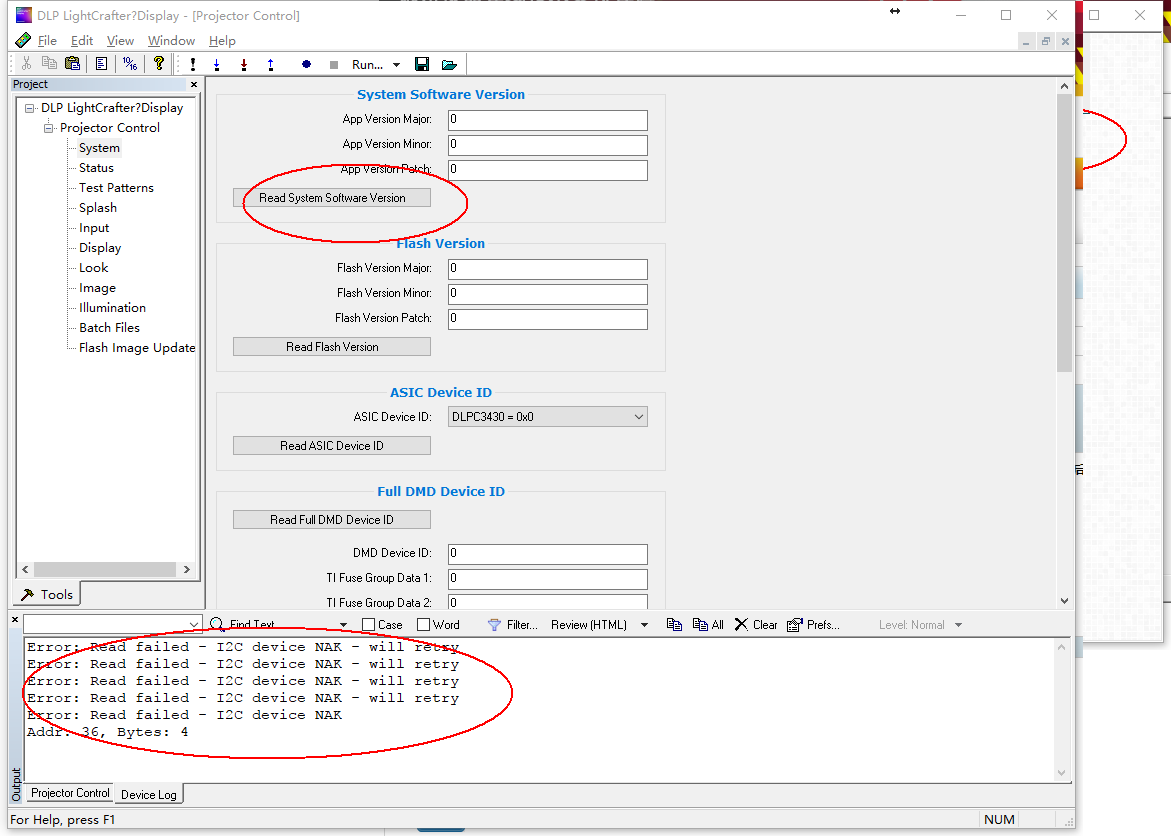The width and height of the screenshot is (1171, 836).
Task: Select Test Patterns in the project tree
Action: pyautogui.click(x=117, y=188)
